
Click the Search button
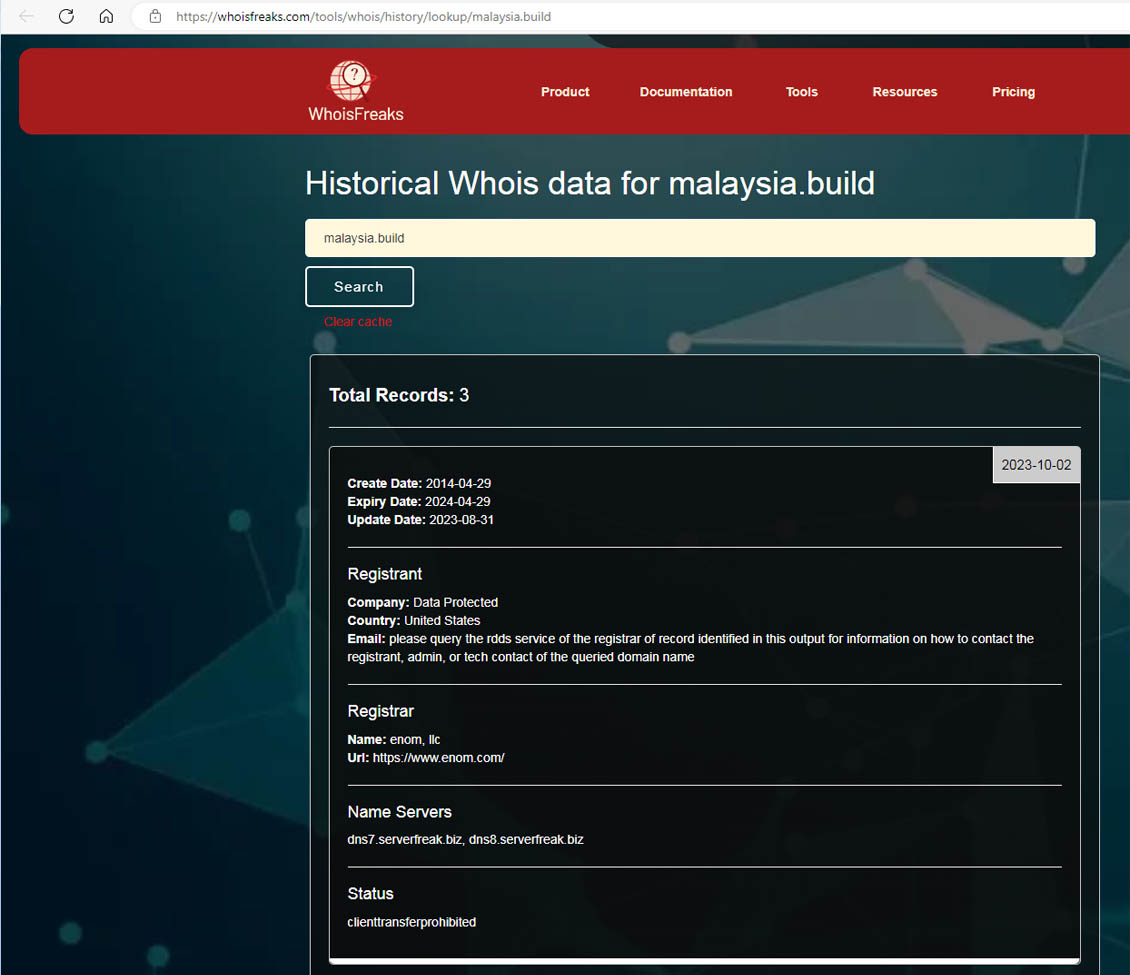coord(359,287)
